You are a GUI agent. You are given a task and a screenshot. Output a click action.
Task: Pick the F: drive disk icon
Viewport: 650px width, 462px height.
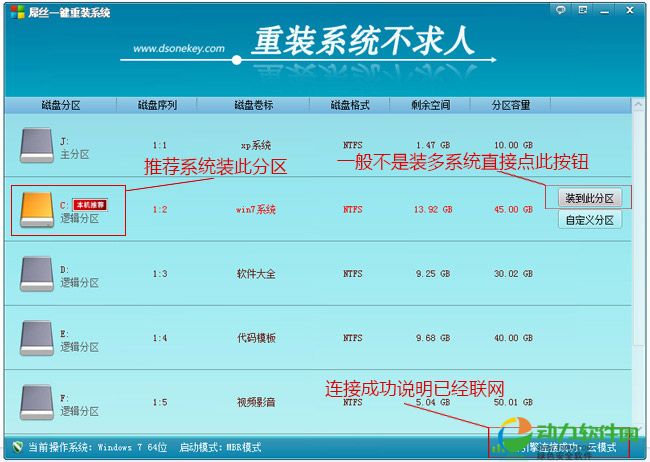[37, 400]
